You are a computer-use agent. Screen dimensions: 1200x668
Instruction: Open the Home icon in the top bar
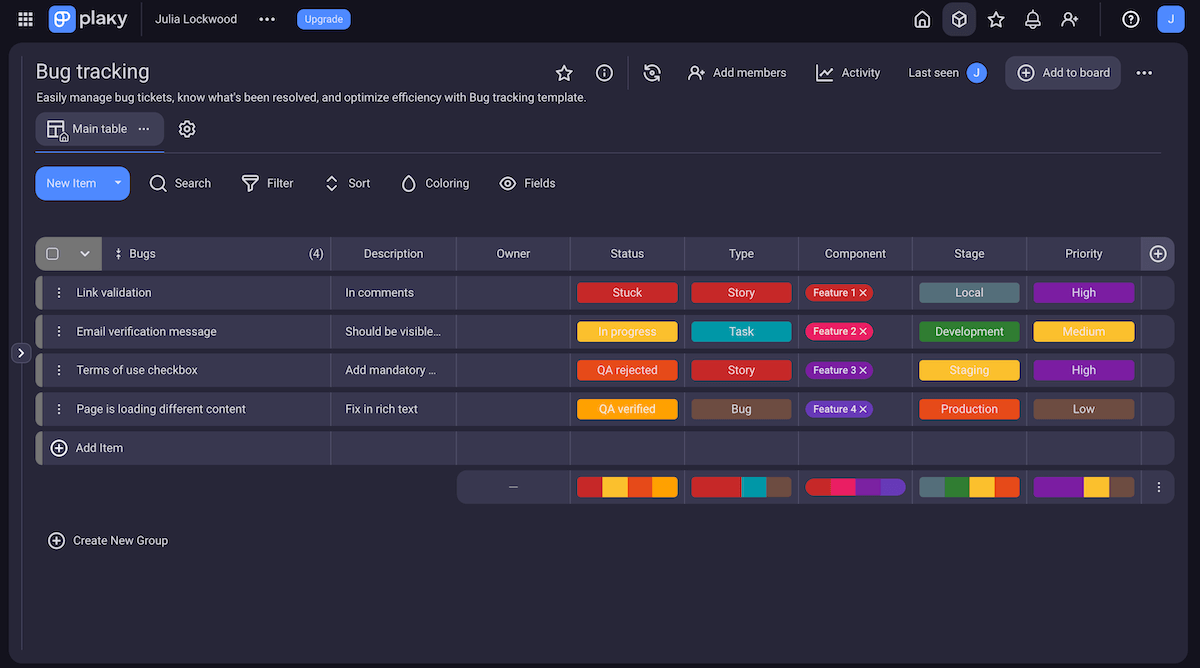coord(921,19)
